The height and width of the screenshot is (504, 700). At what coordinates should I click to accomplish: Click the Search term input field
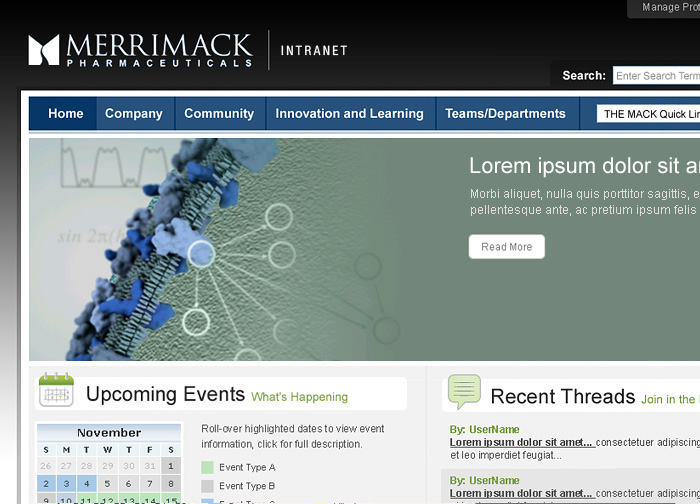656,75
